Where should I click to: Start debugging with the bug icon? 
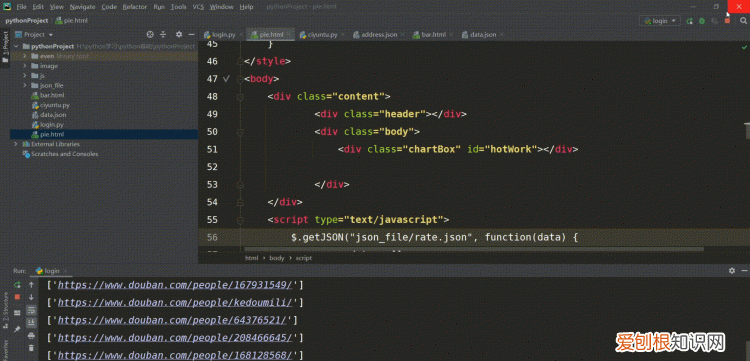tap(702, 21)
